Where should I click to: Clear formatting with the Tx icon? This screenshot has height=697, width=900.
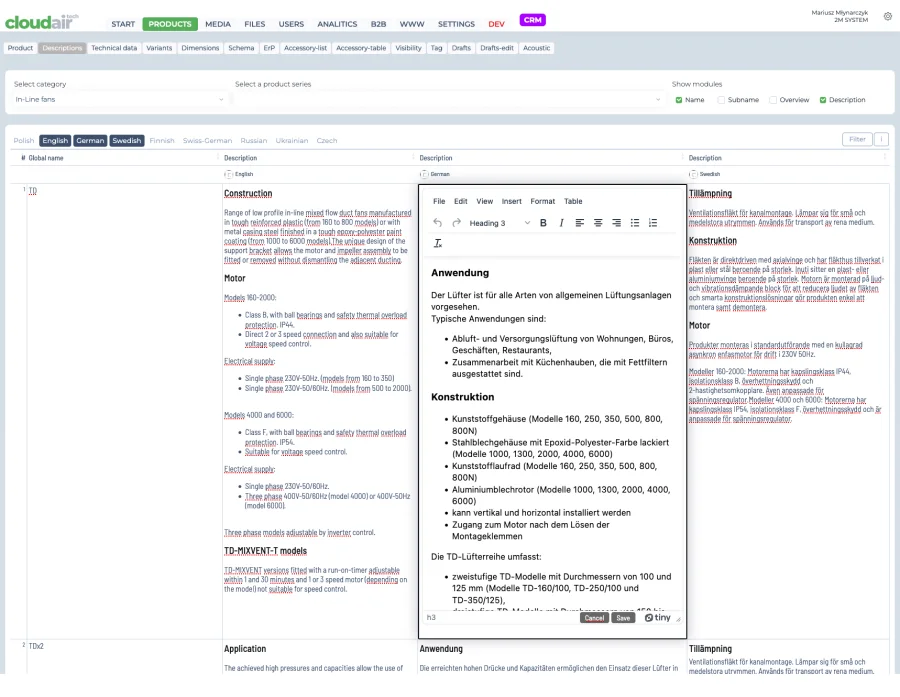(438, 243)
